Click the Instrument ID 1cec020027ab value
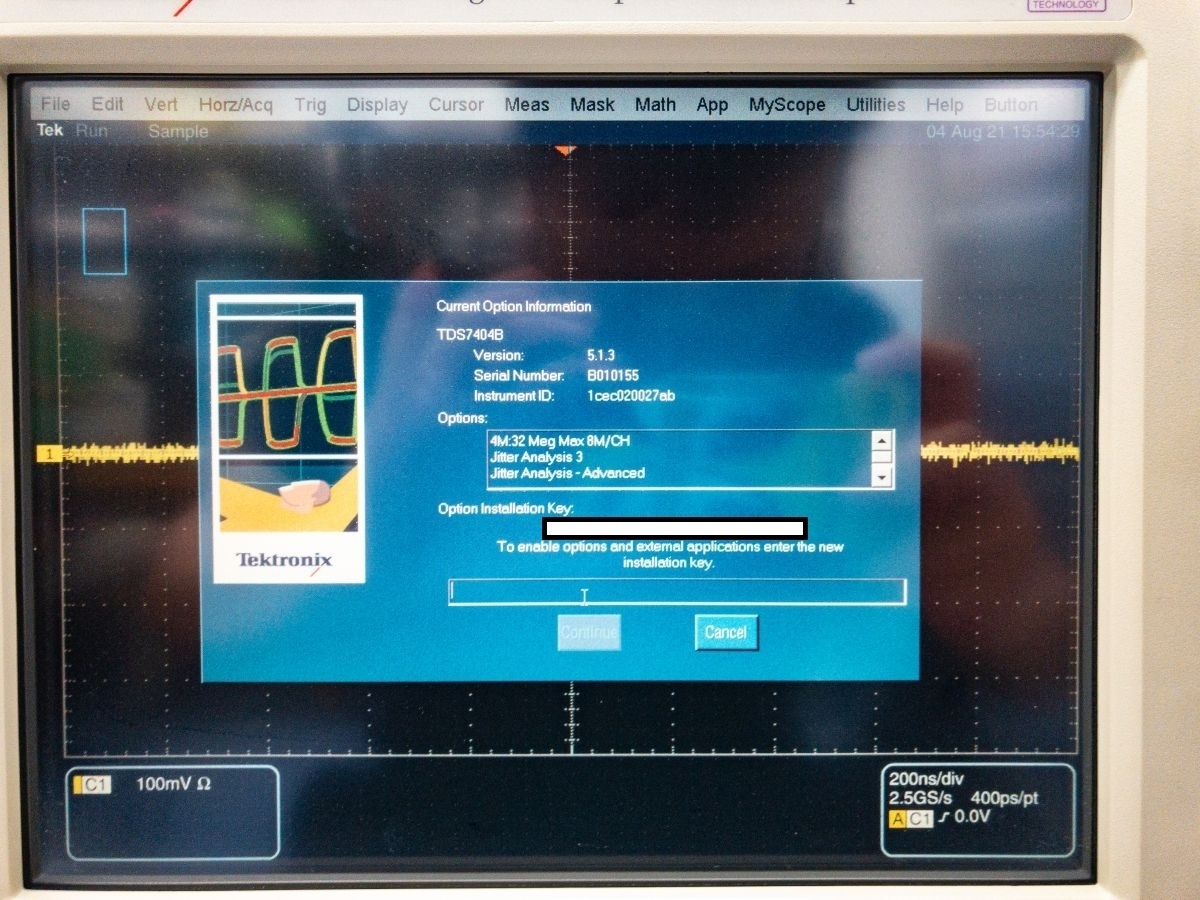 coord(632,395)
